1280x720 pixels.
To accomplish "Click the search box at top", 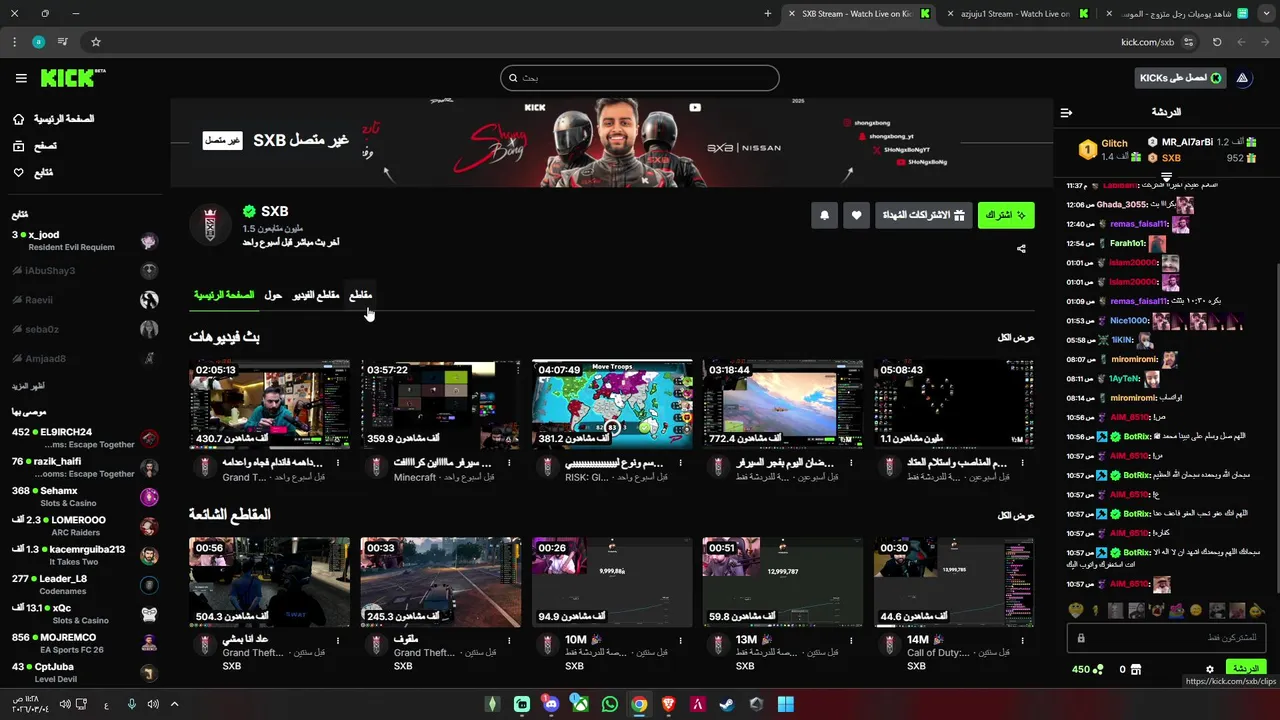I will pyautogui.click(x=640, y=78).
